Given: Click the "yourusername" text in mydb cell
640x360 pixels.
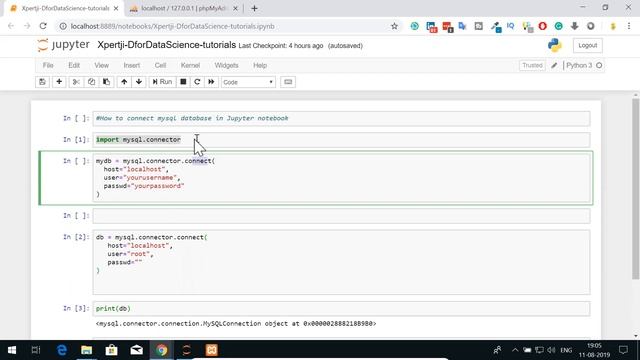Looking at the screenshot, I should 150,178.
